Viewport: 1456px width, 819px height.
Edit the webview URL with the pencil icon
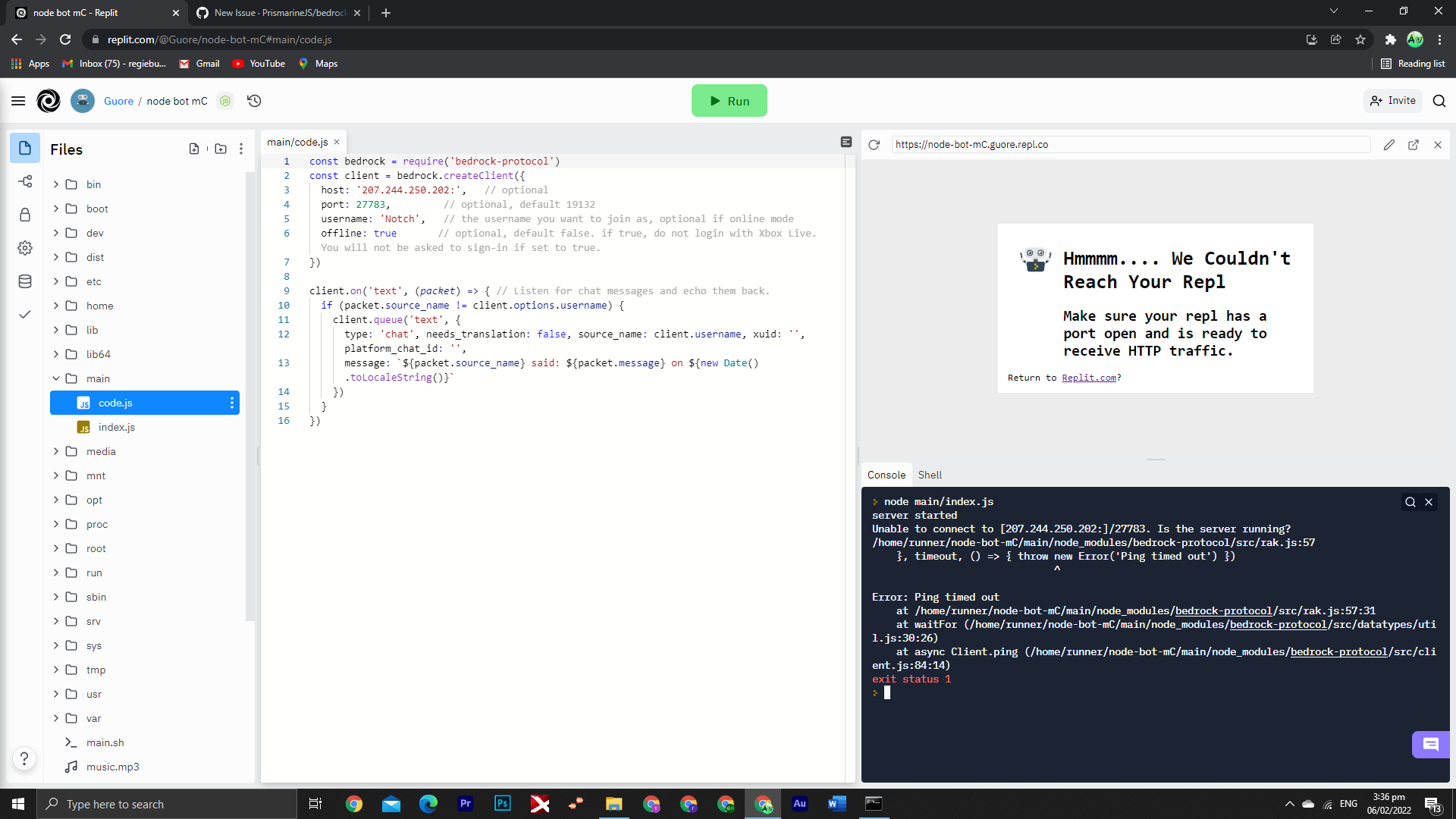point(1389,145)
